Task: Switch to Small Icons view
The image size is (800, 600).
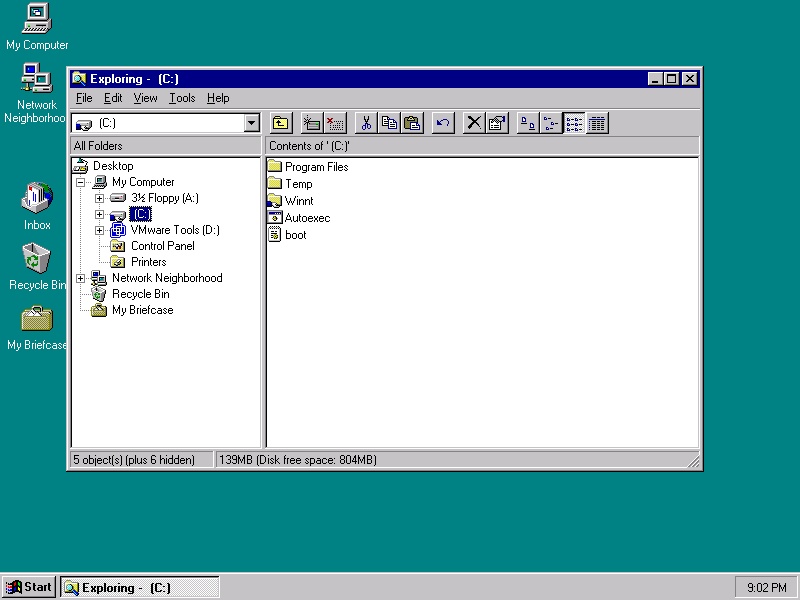Action: coord(551,123)
